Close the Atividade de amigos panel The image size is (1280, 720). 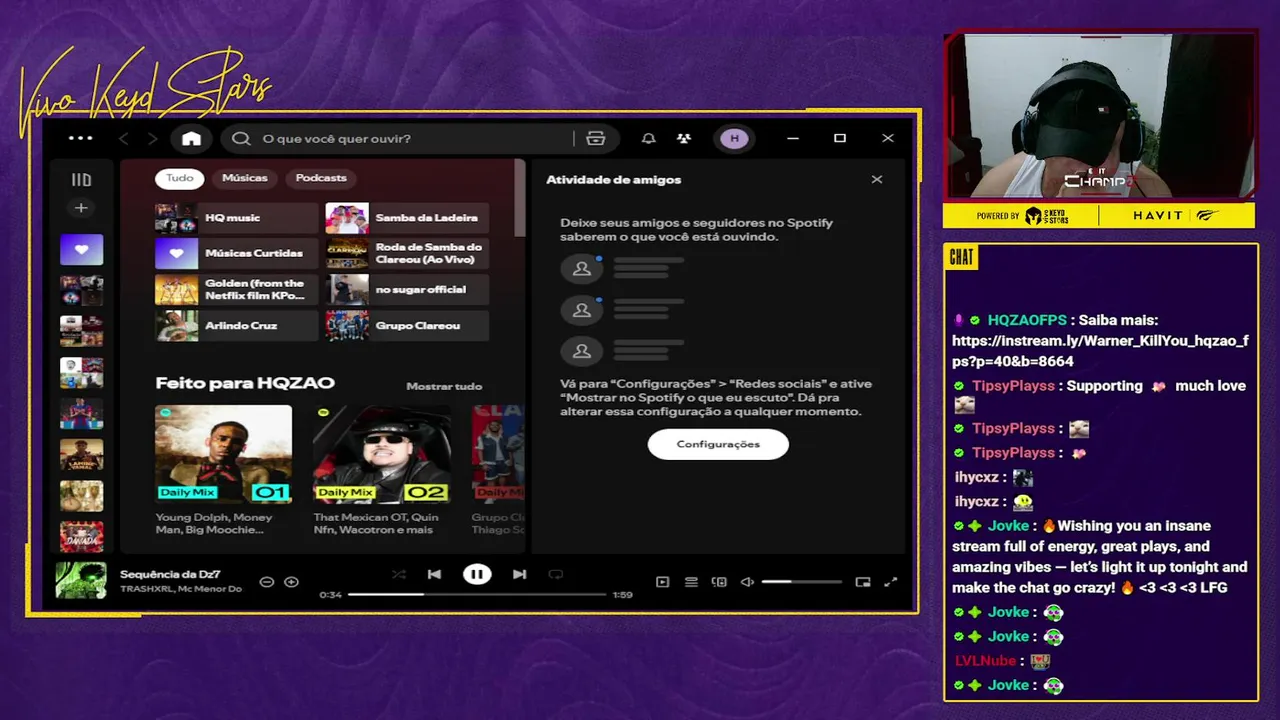[877, 180]
